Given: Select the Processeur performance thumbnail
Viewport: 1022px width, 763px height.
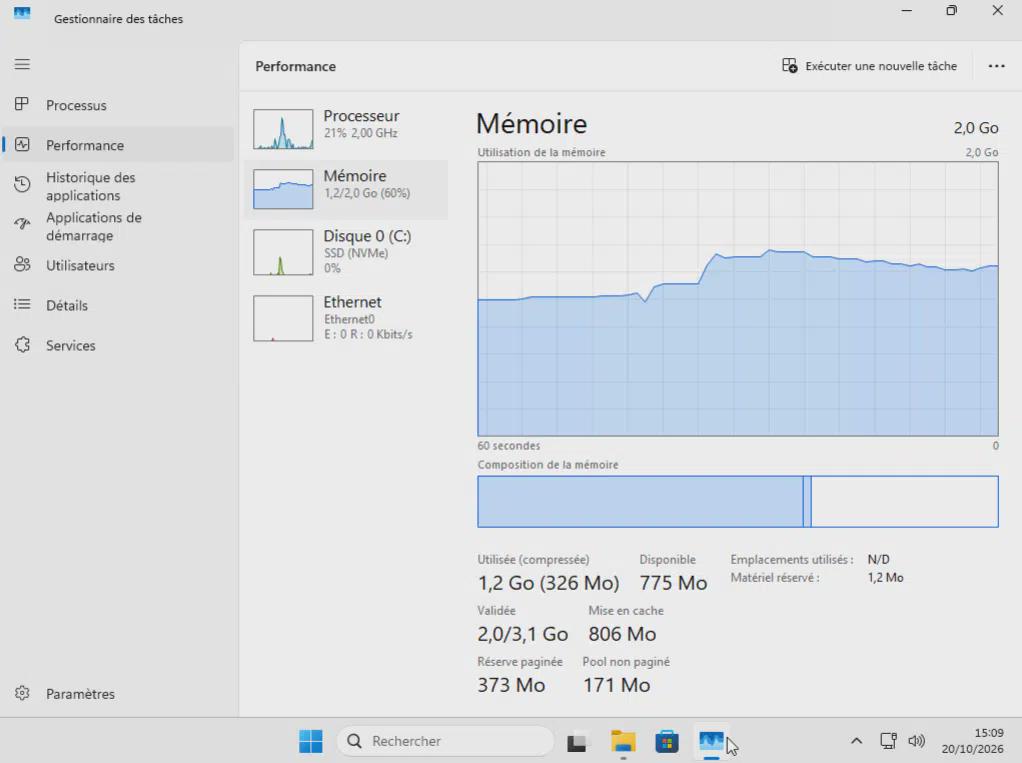Looking at the screenshot, I should pos(284,129).
